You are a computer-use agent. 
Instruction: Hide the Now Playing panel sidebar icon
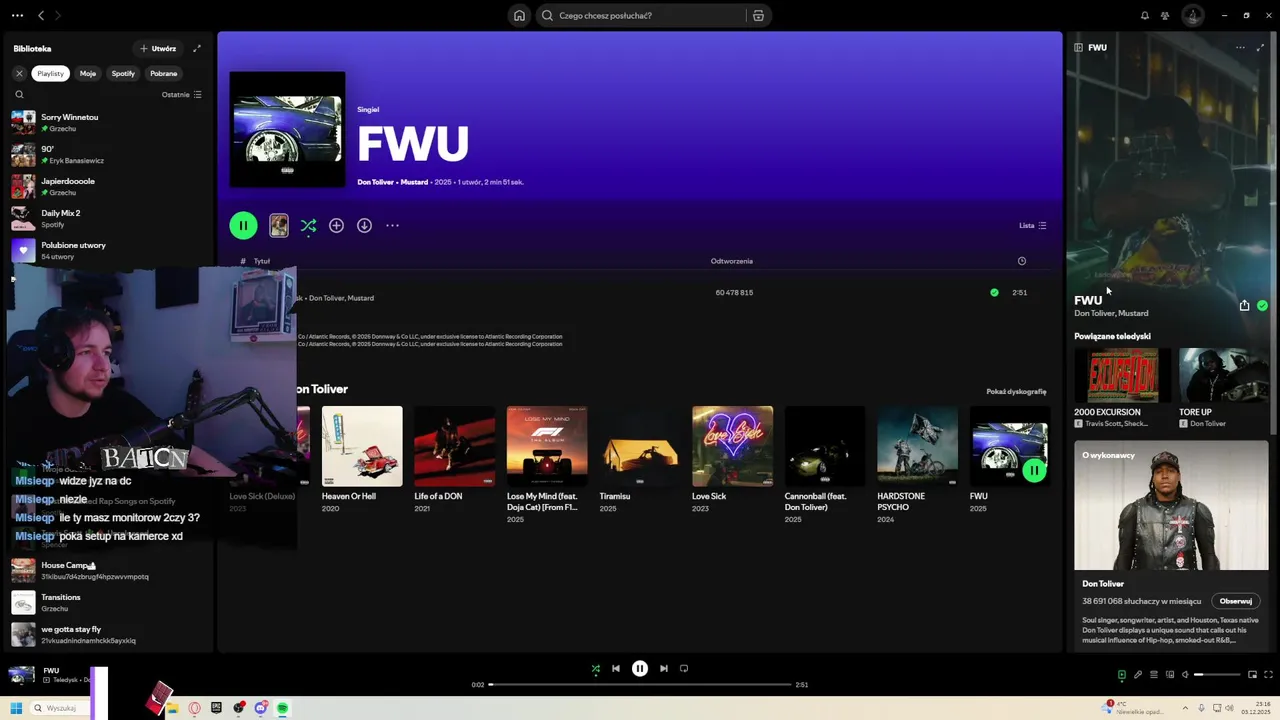point(1078,47)
